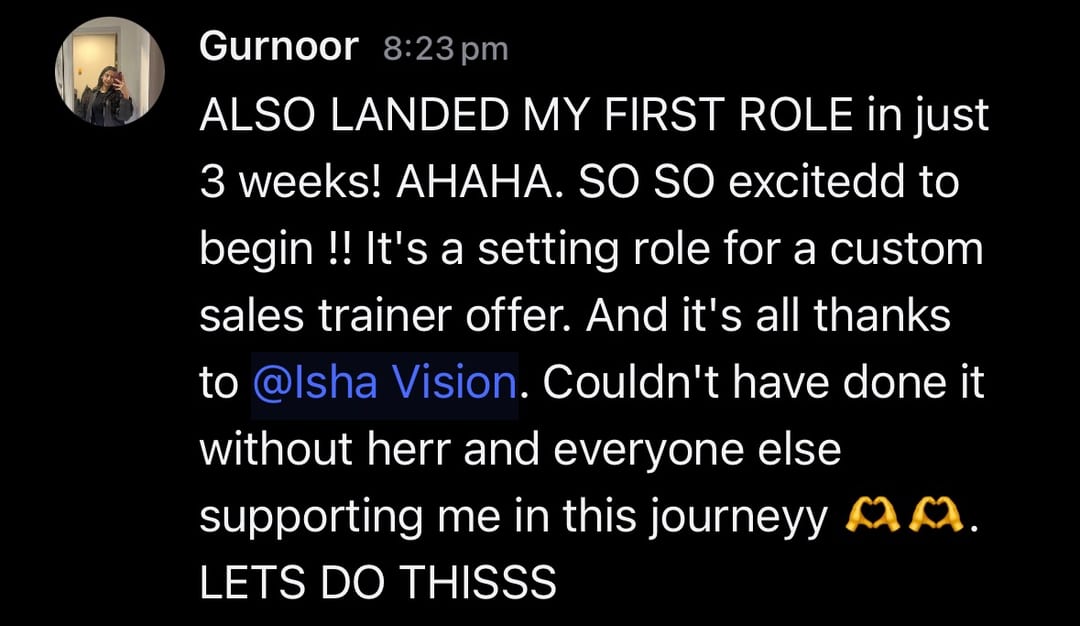Click the 8:23 pm timestamp
1080x626 pixels.
point(446,49)
